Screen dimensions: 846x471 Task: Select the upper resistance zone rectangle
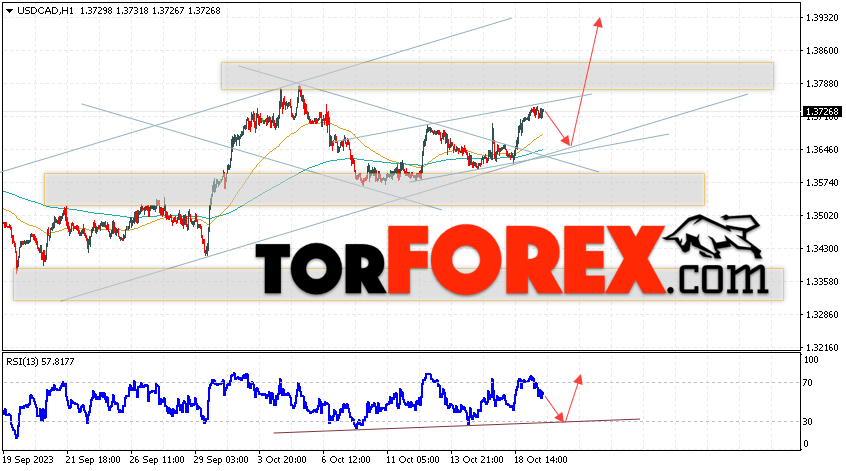click(x=497, y=76)
